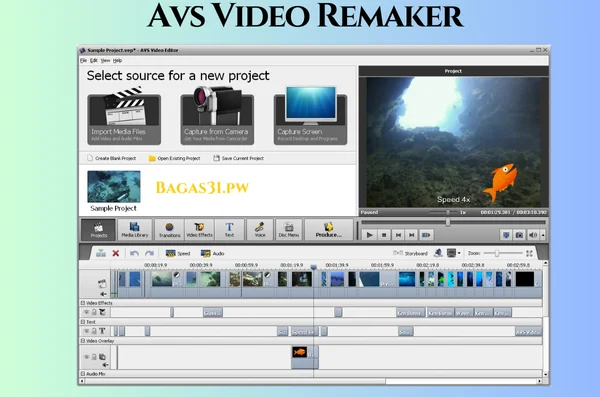Mute the main video track speaker
The image size is (600, 397).
click(x=103, y=294)
